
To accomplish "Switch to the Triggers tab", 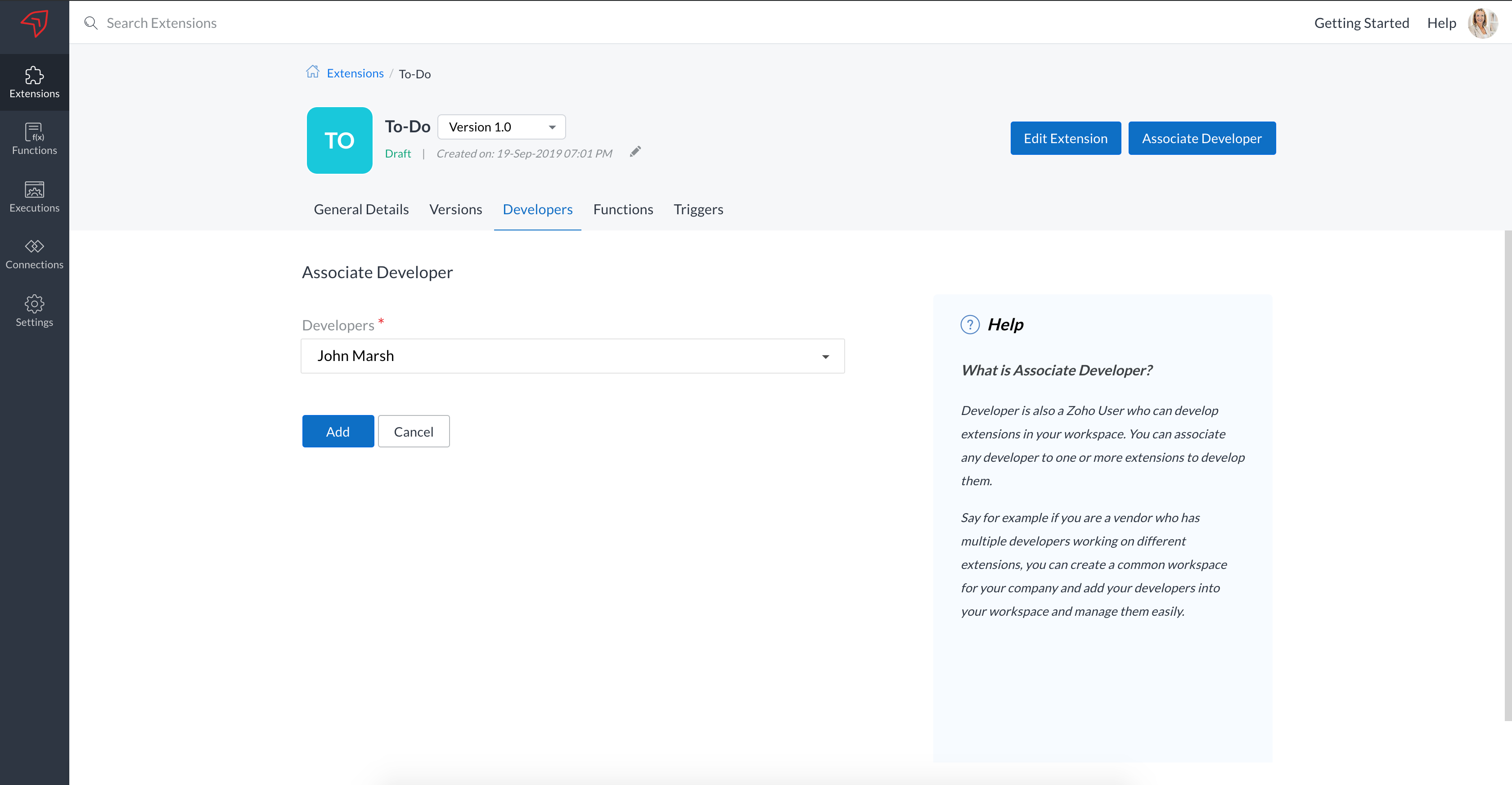I will click(x=698, y=210).
